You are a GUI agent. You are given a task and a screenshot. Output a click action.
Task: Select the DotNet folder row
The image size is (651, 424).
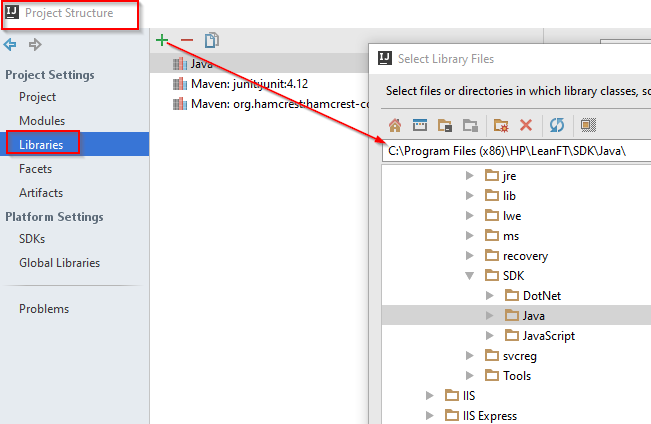pos(516,296)
